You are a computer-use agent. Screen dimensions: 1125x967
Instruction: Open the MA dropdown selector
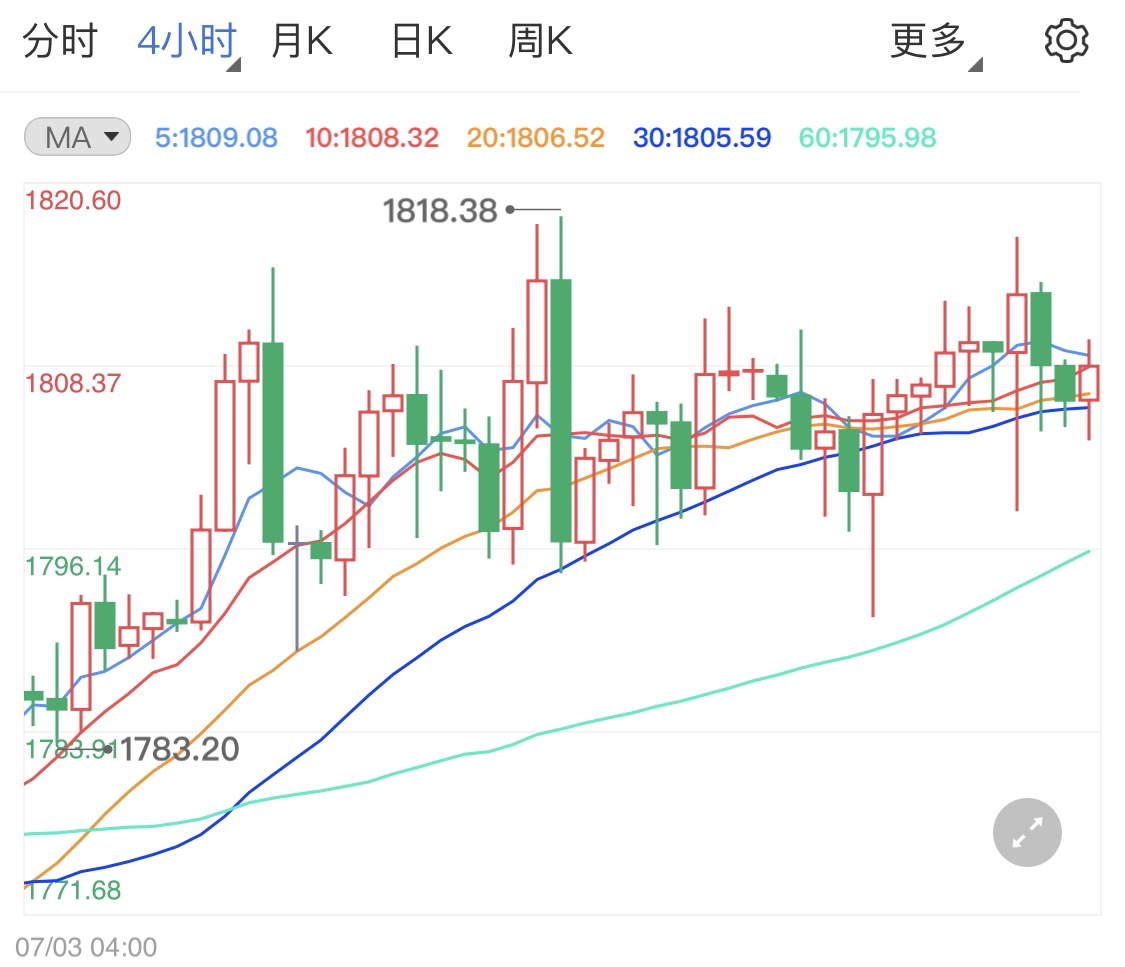[113, 137]
